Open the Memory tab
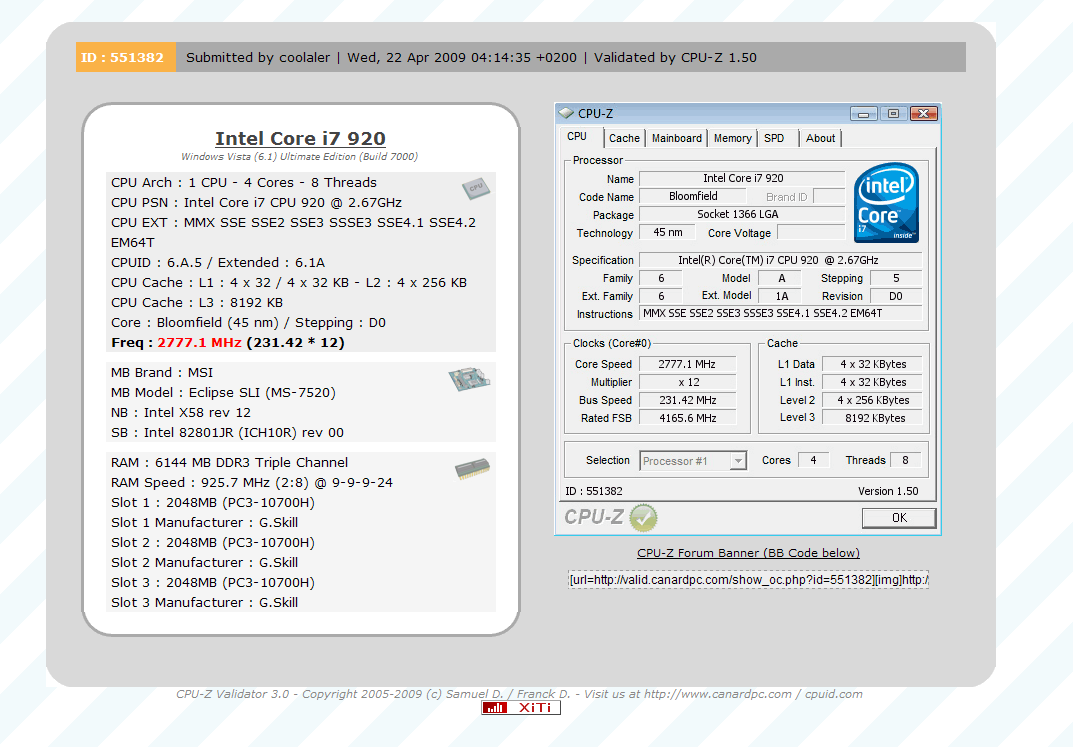1073x747 pixels. [732, 138]
